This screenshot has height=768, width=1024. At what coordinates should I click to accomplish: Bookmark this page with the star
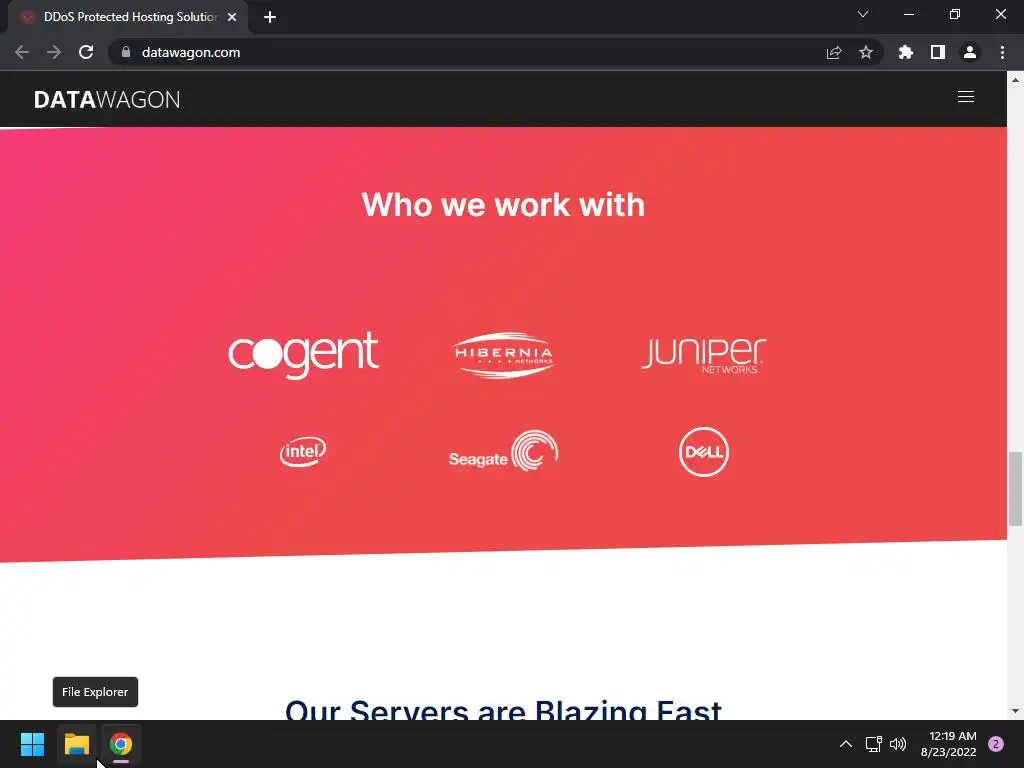tap(866, 52)
